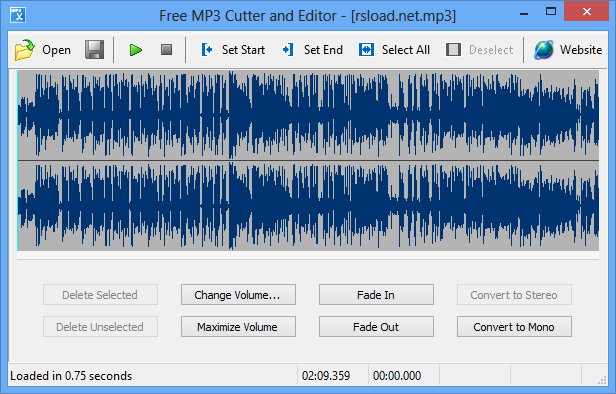Viewport: 616px width, 394px height.
Task: Click the total duration 02:09.359
Action: [x=326, y=376]
